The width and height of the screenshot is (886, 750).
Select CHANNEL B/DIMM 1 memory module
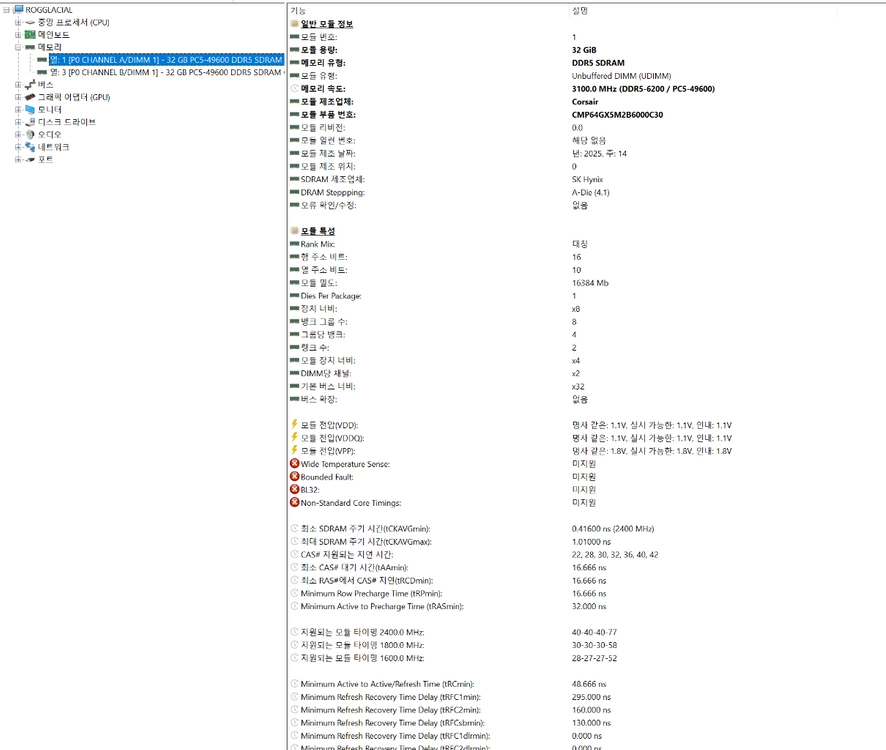tap(166, 72)
